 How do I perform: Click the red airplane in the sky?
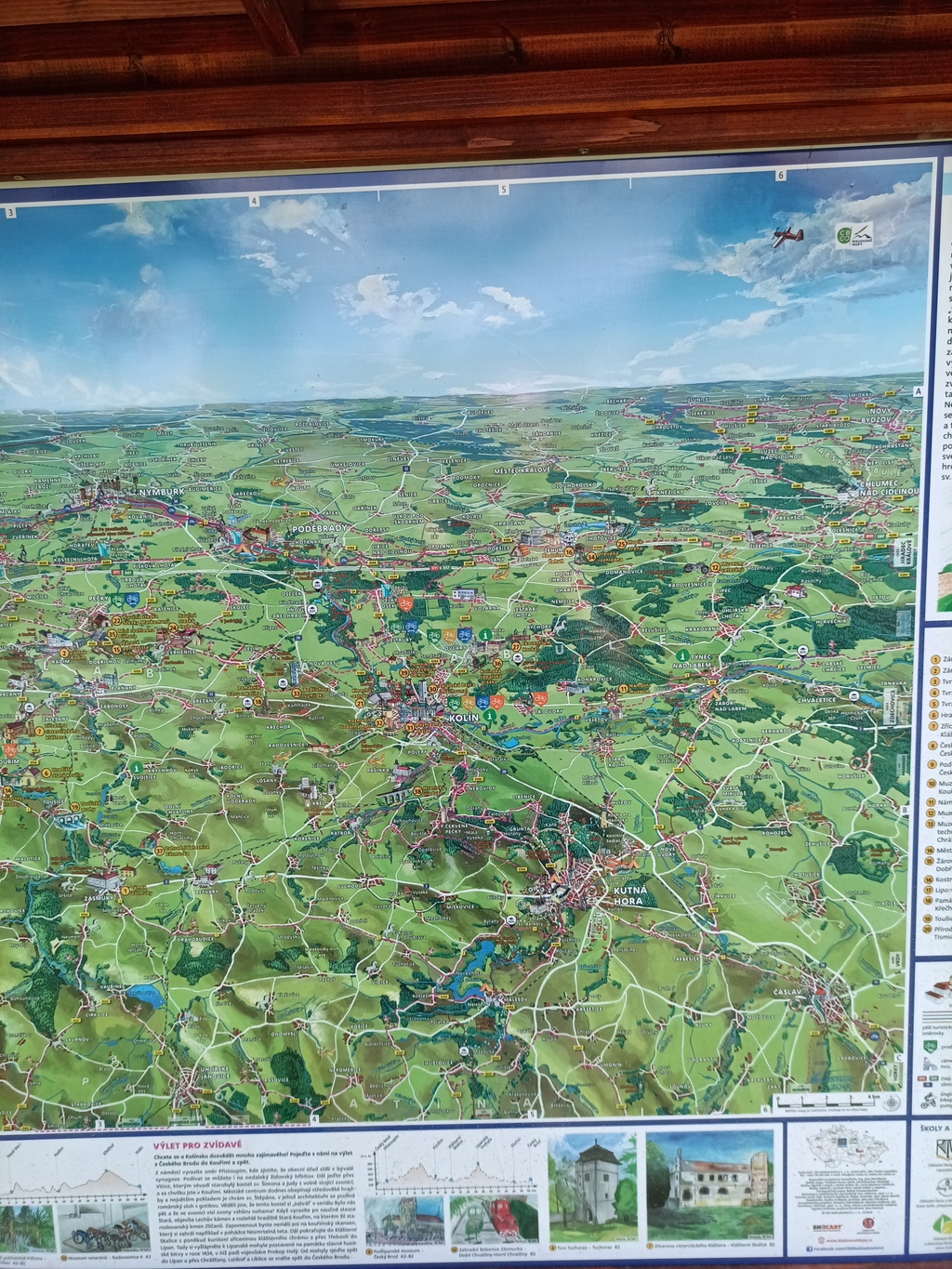point(786,235)
